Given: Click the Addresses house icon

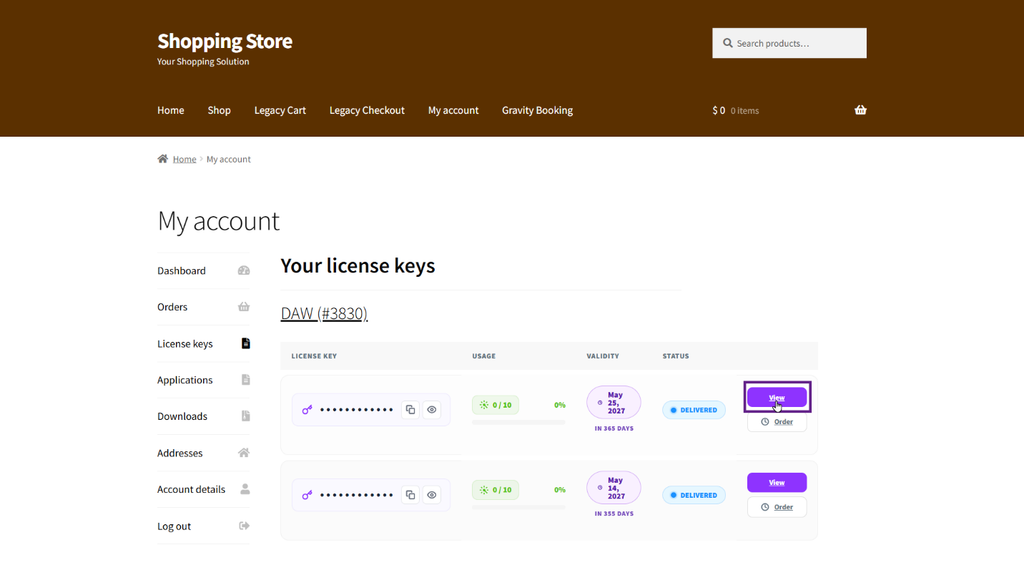Looking at the screenshot, I should (x=244, y=453).
